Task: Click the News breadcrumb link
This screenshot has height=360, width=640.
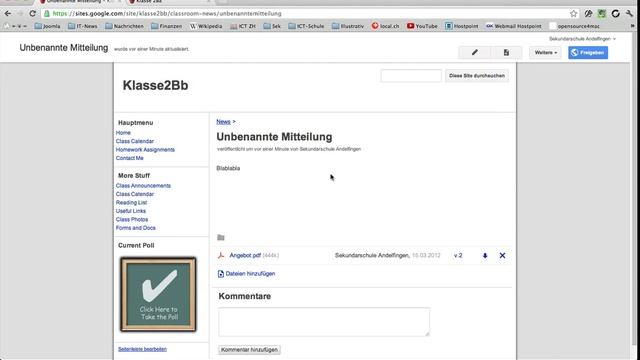Action: (223, 122)
